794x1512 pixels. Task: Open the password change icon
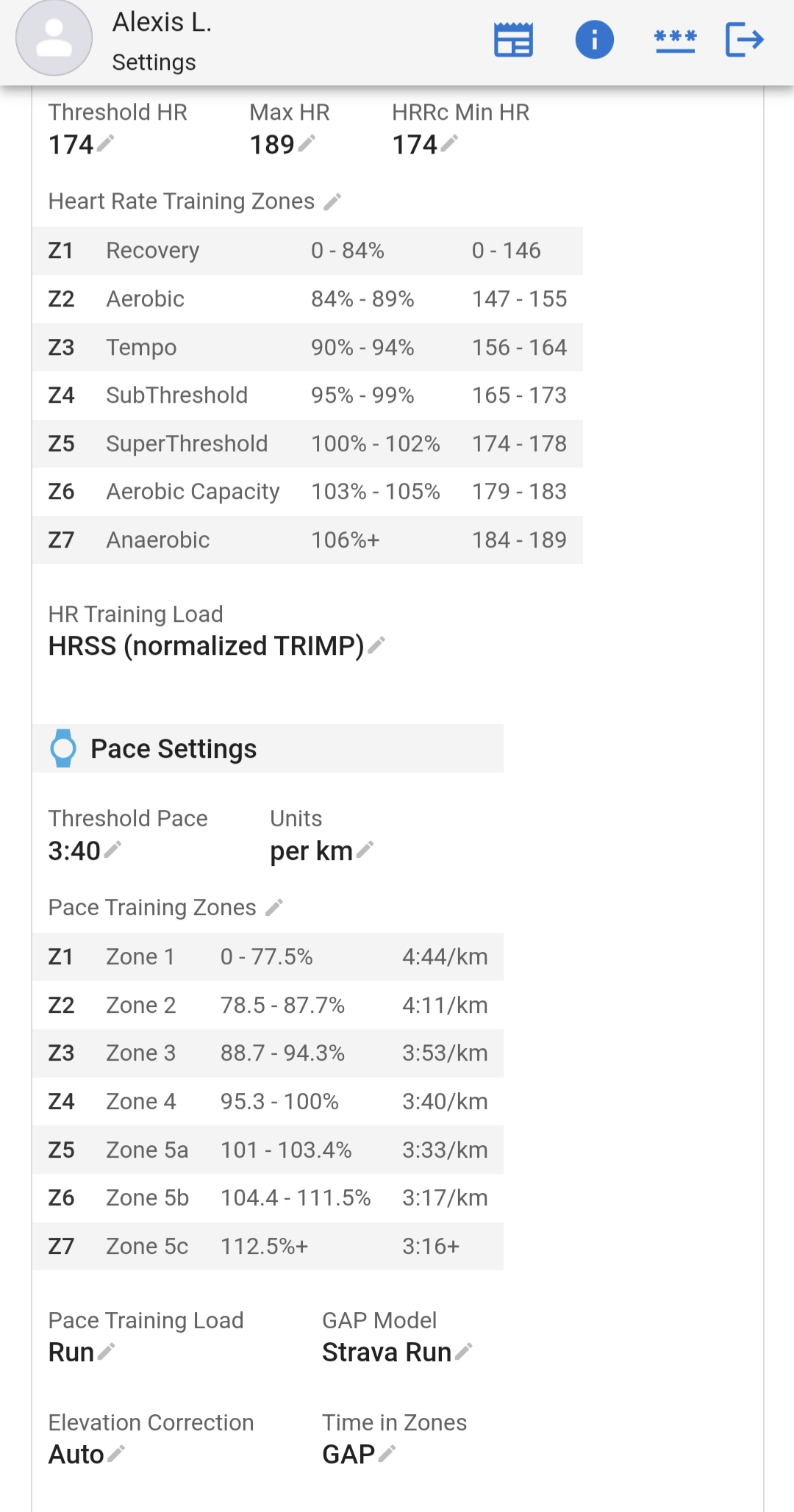click(675, 40)
